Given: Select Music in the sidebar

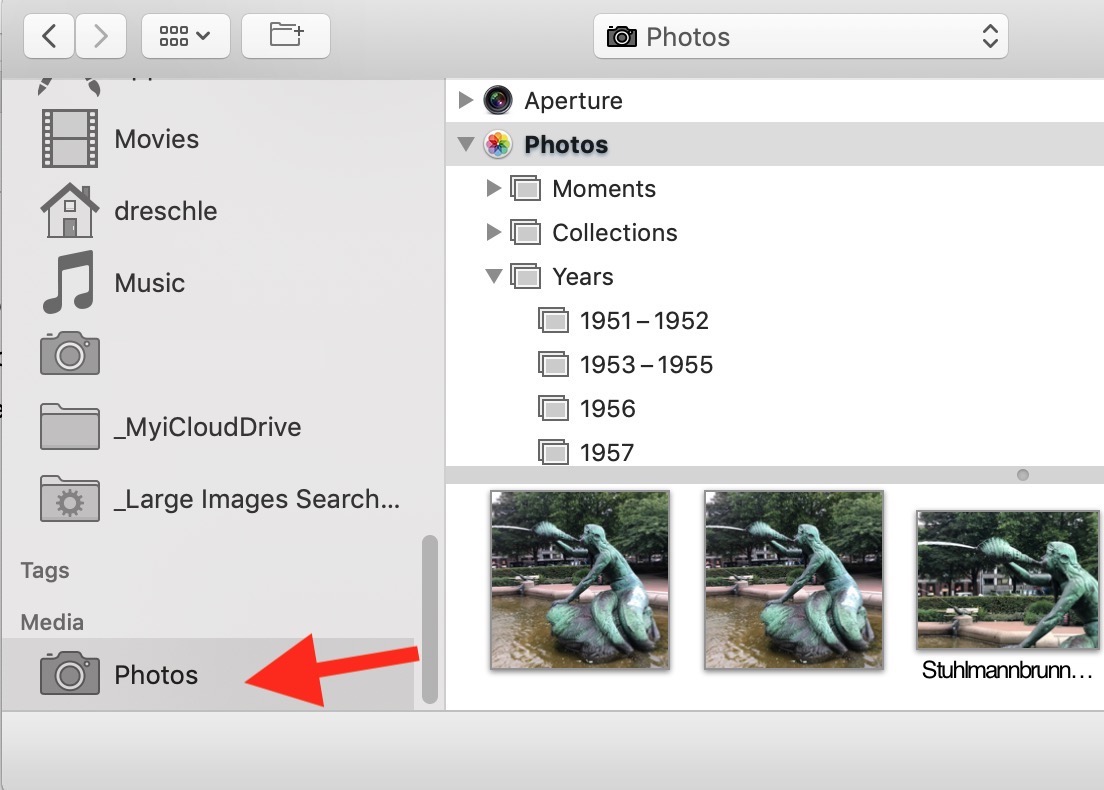Looking at the screenshot, I should click(x=208, y=282).
